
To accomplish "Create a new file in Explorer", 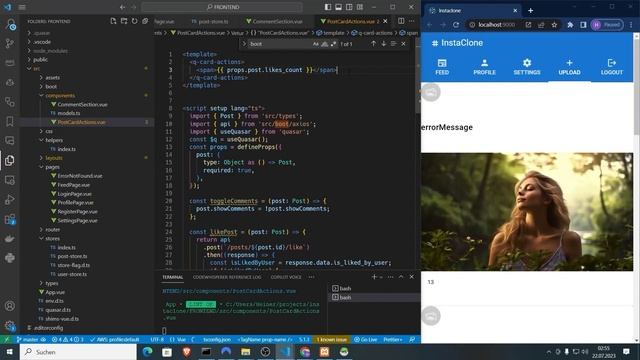I will point(113,21).
